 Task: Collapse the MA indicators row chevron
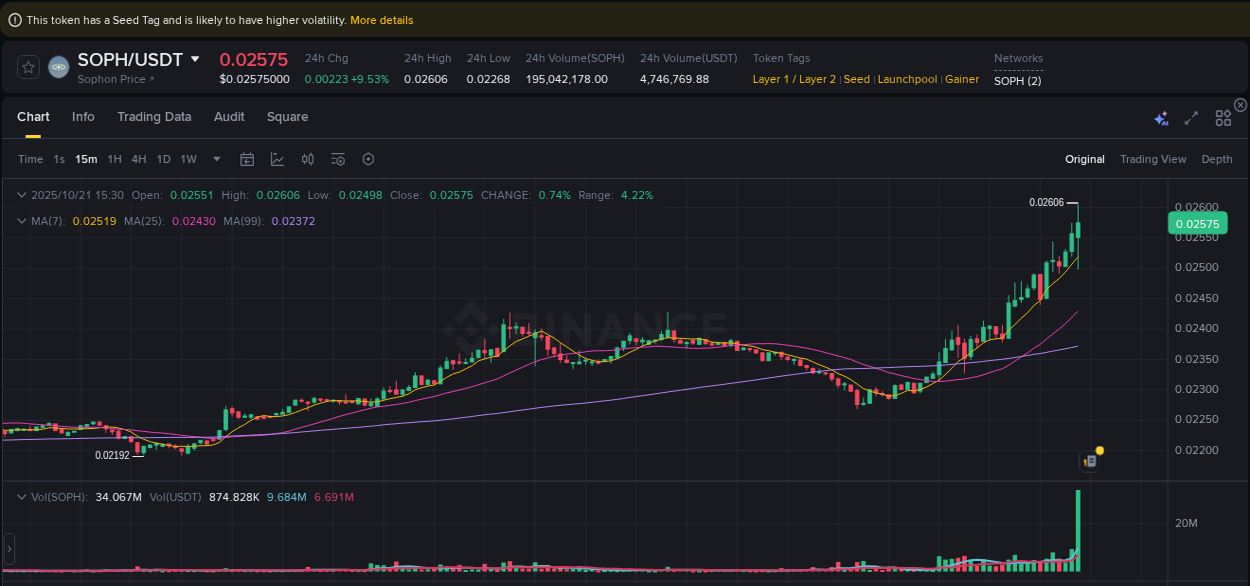[x=22, y=221]
